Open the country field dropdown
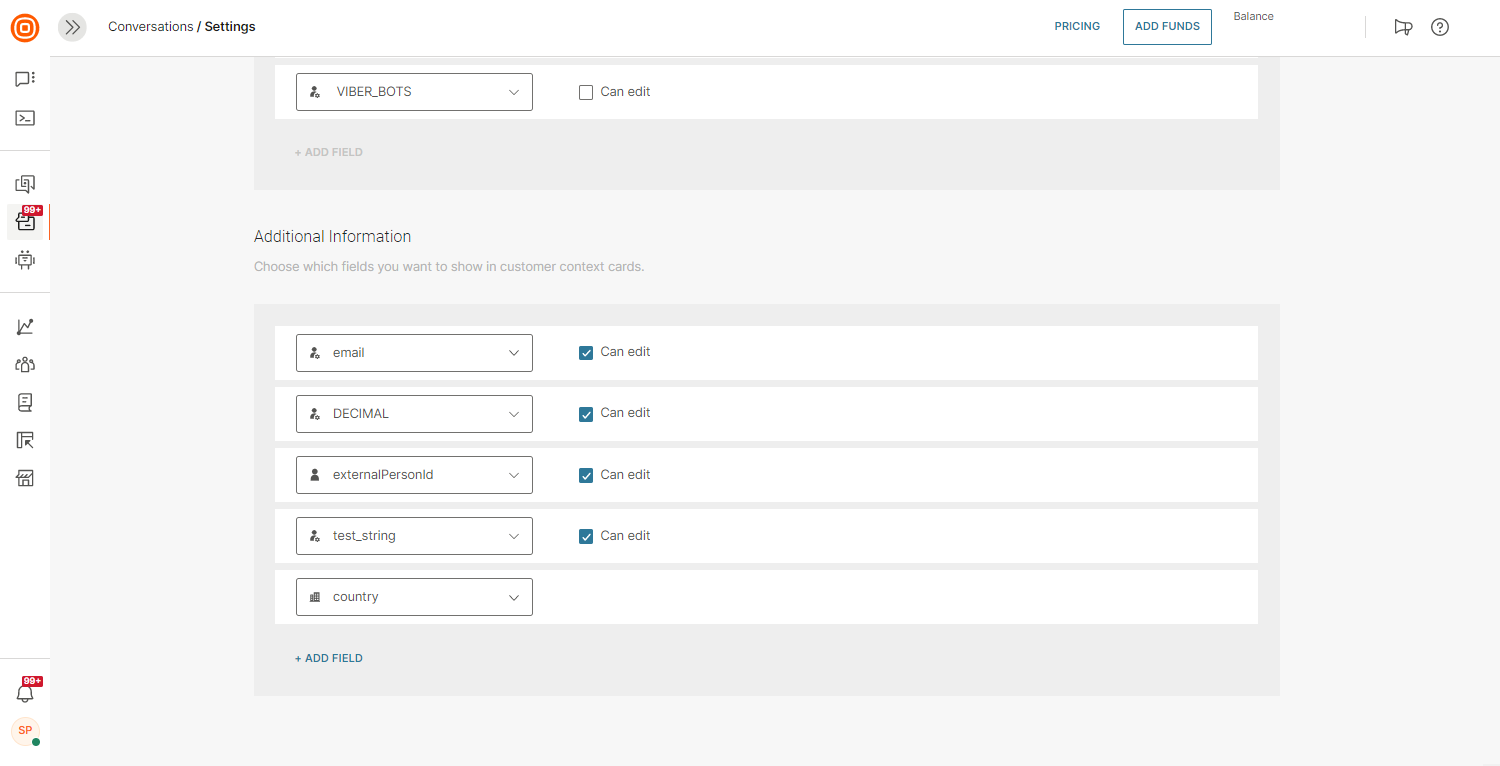This screenshot has width=1500, height=766. pos(414,597)
